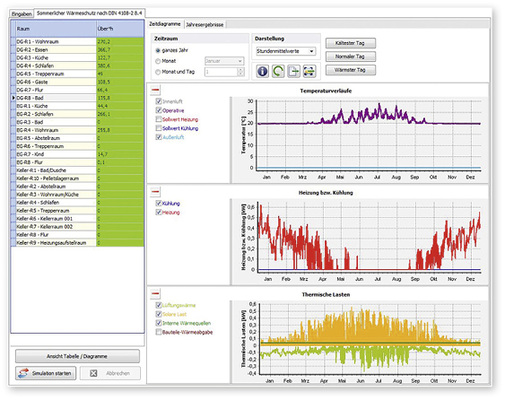The image size is (505, 400).
Task: Select the 'DG-R2 - Essen' row
Action: [x=77, y=50]
